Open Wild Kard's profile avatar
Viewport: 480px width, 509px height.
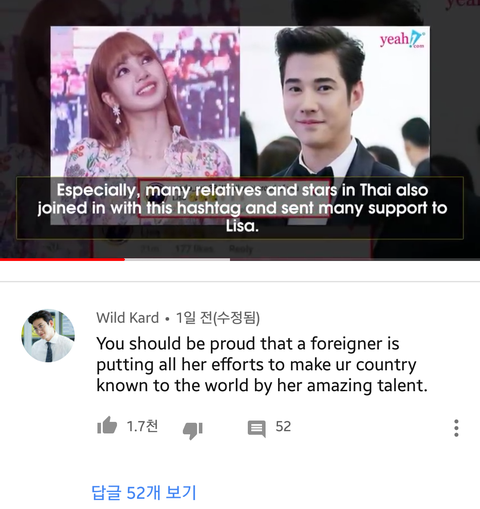48,335
